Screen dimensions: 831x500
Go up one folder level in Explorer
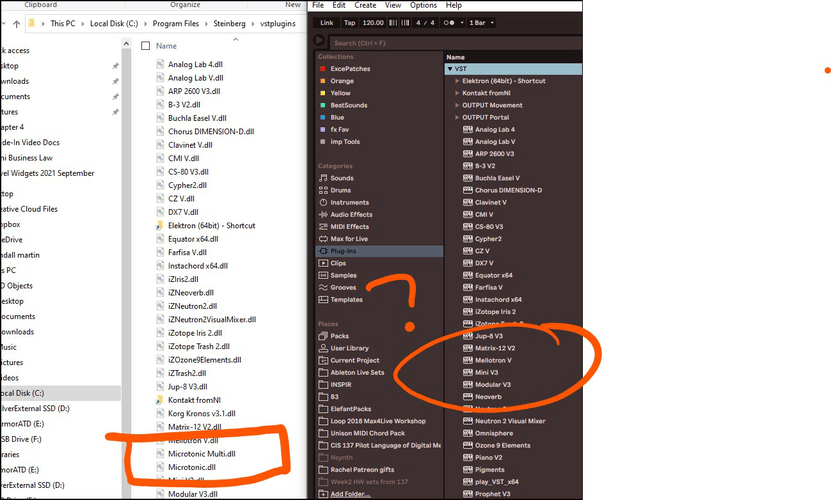click(16, 24)
